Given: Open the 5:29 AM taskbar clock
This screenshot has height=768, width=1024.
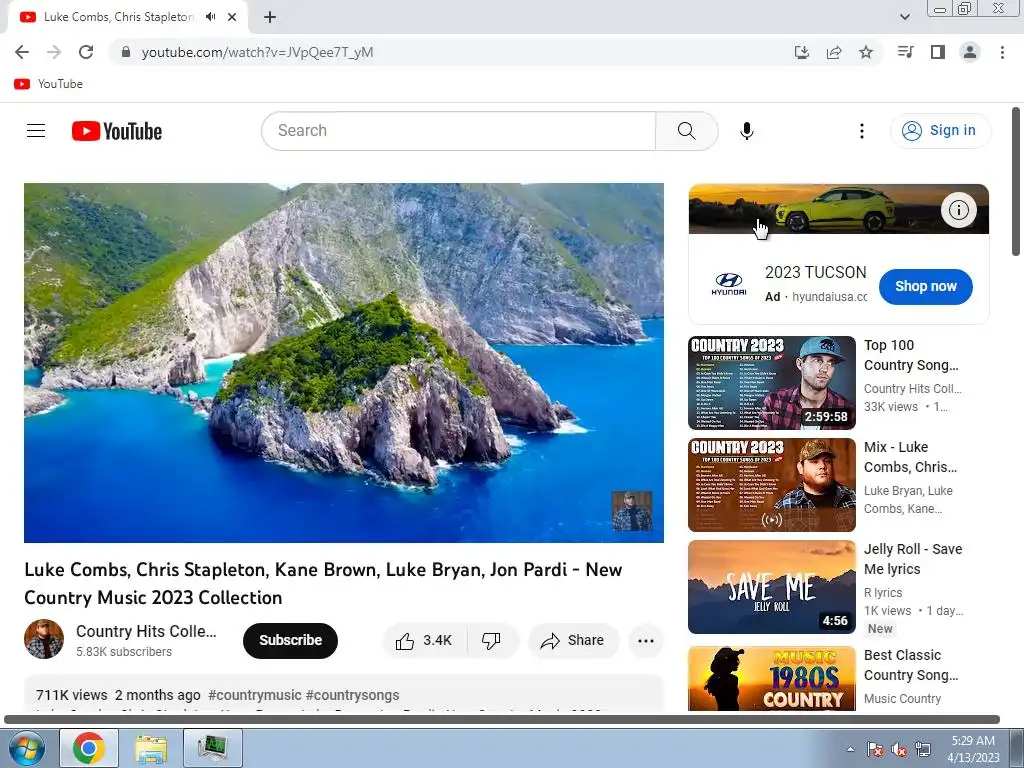Looking at the screenshot, I should pos(973,749).
